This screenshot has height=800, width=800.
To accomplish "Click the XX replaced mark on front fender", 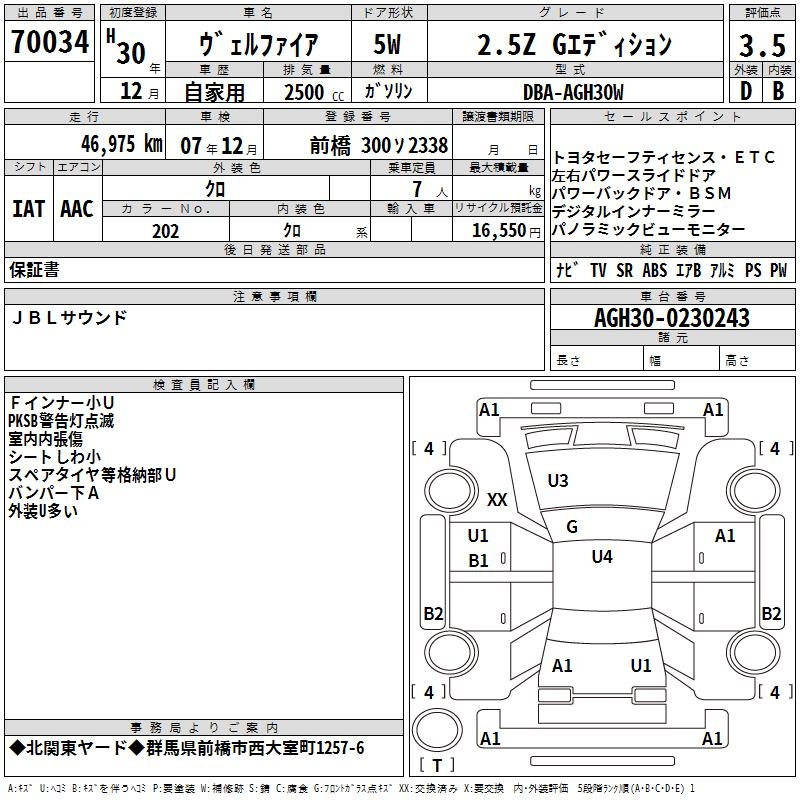I will pyautogui.click(x=497, y=499).
